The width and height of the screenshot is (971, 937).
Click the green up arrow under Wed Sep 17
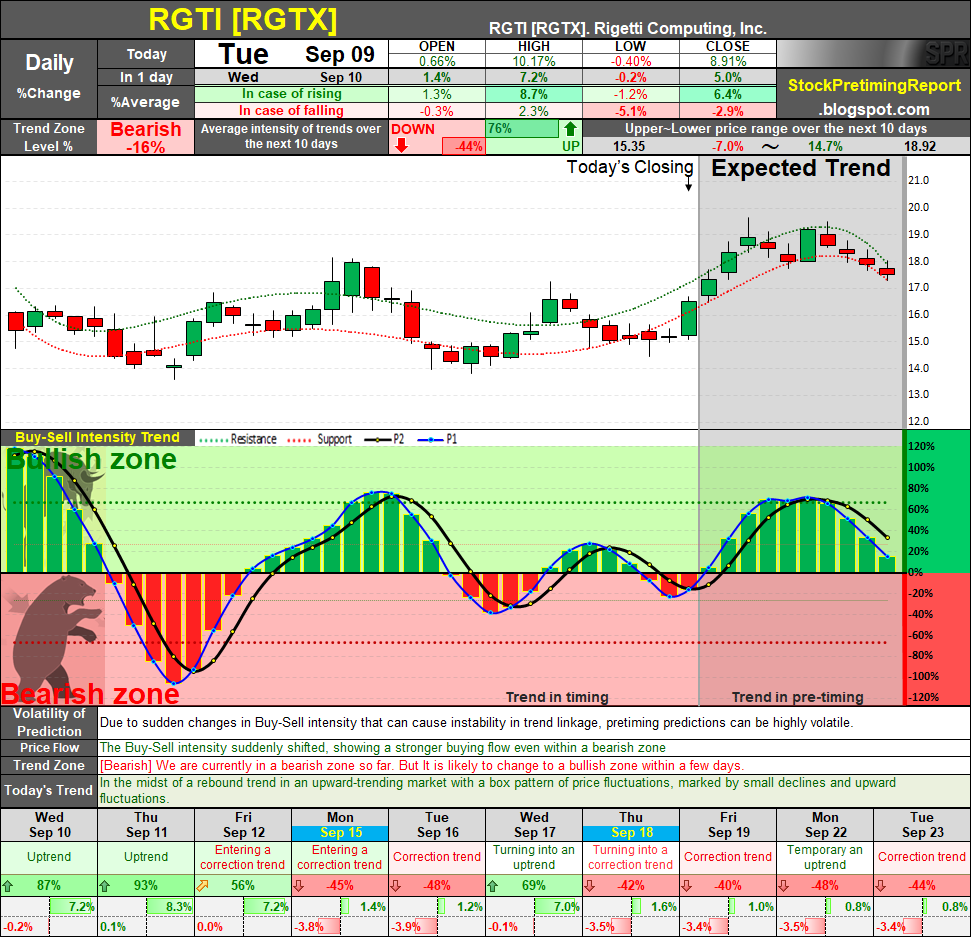click(x=493, y=886)
